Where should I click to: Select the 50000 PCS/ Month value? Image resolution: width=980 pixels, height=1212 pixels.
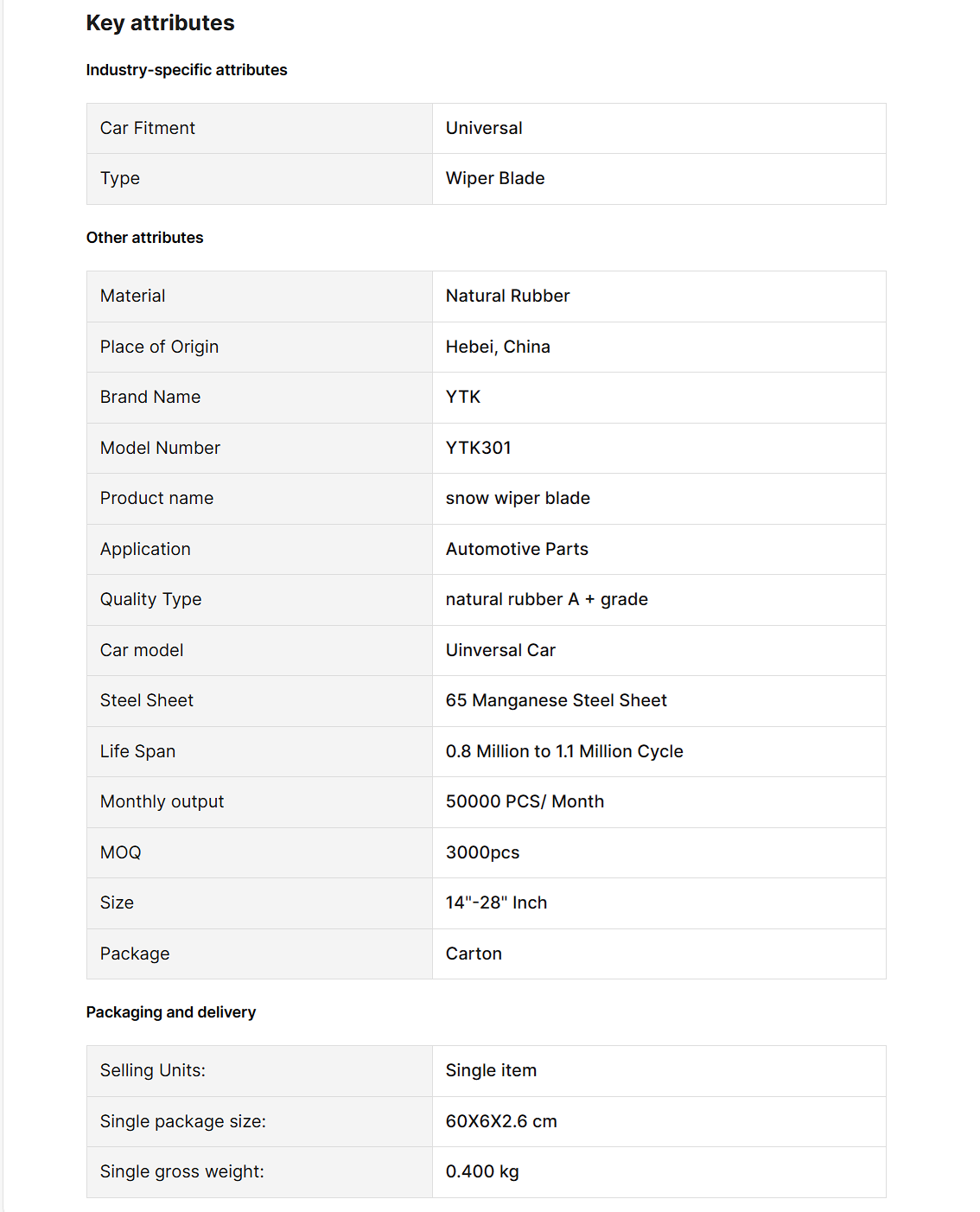(x=525, y=801)
